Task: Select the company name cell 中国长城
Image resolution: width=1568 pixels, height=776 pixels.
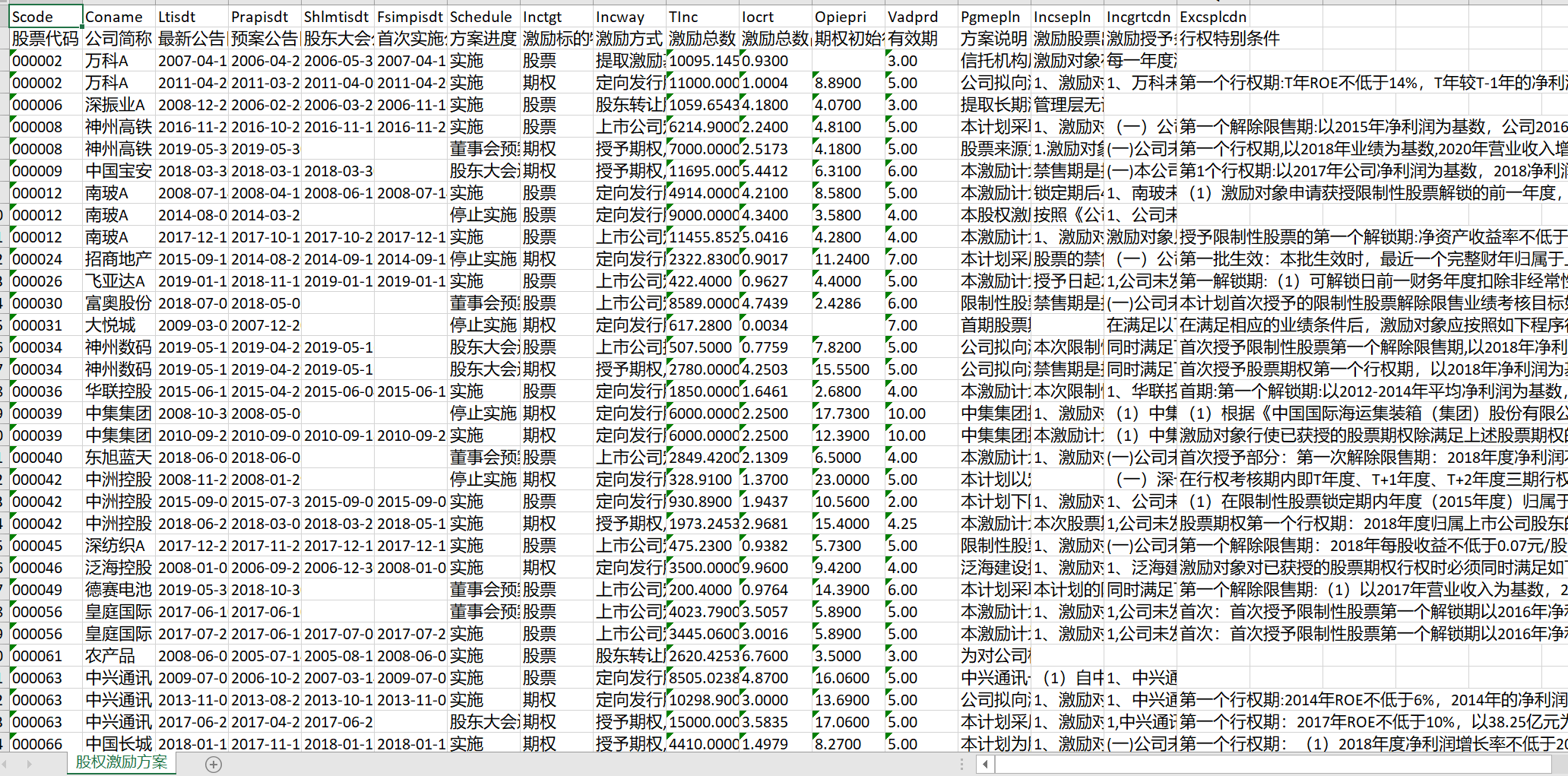Action: coord(119,744)
